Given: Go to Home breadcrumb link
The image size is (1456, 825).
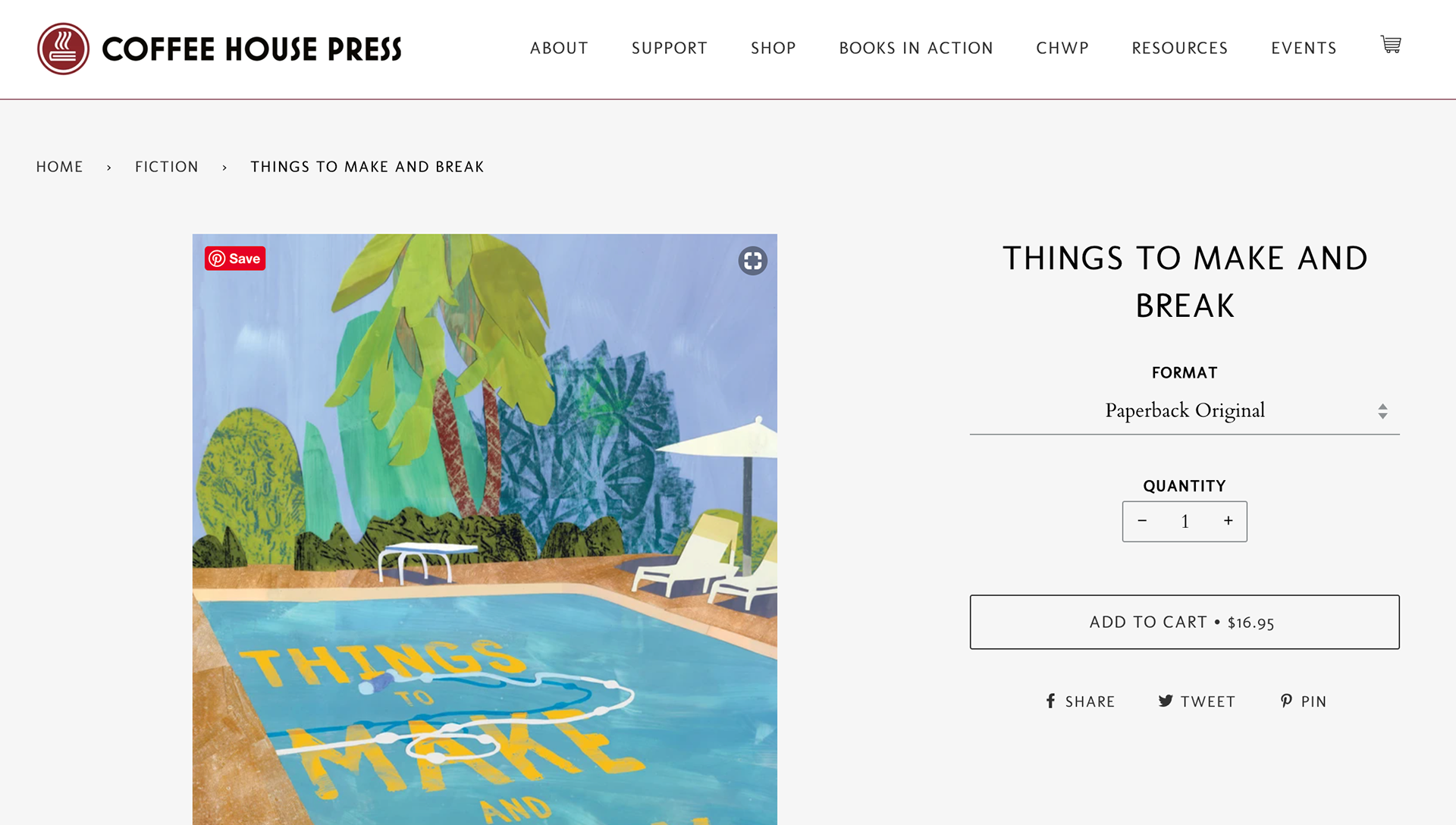Looking at the screenshot, I should [60, 167].
